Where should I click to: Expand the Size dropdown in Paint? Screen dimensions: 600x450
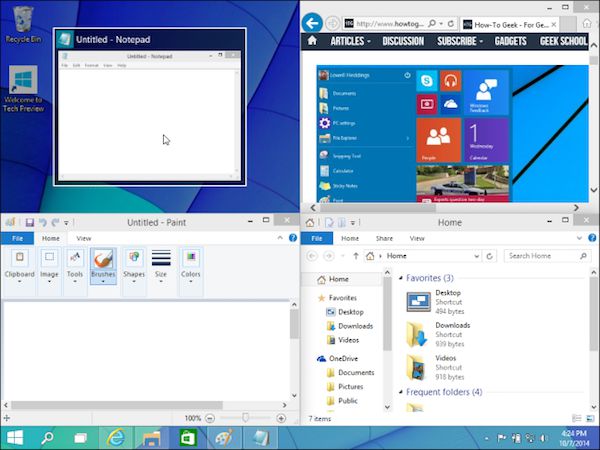point(161,264)
